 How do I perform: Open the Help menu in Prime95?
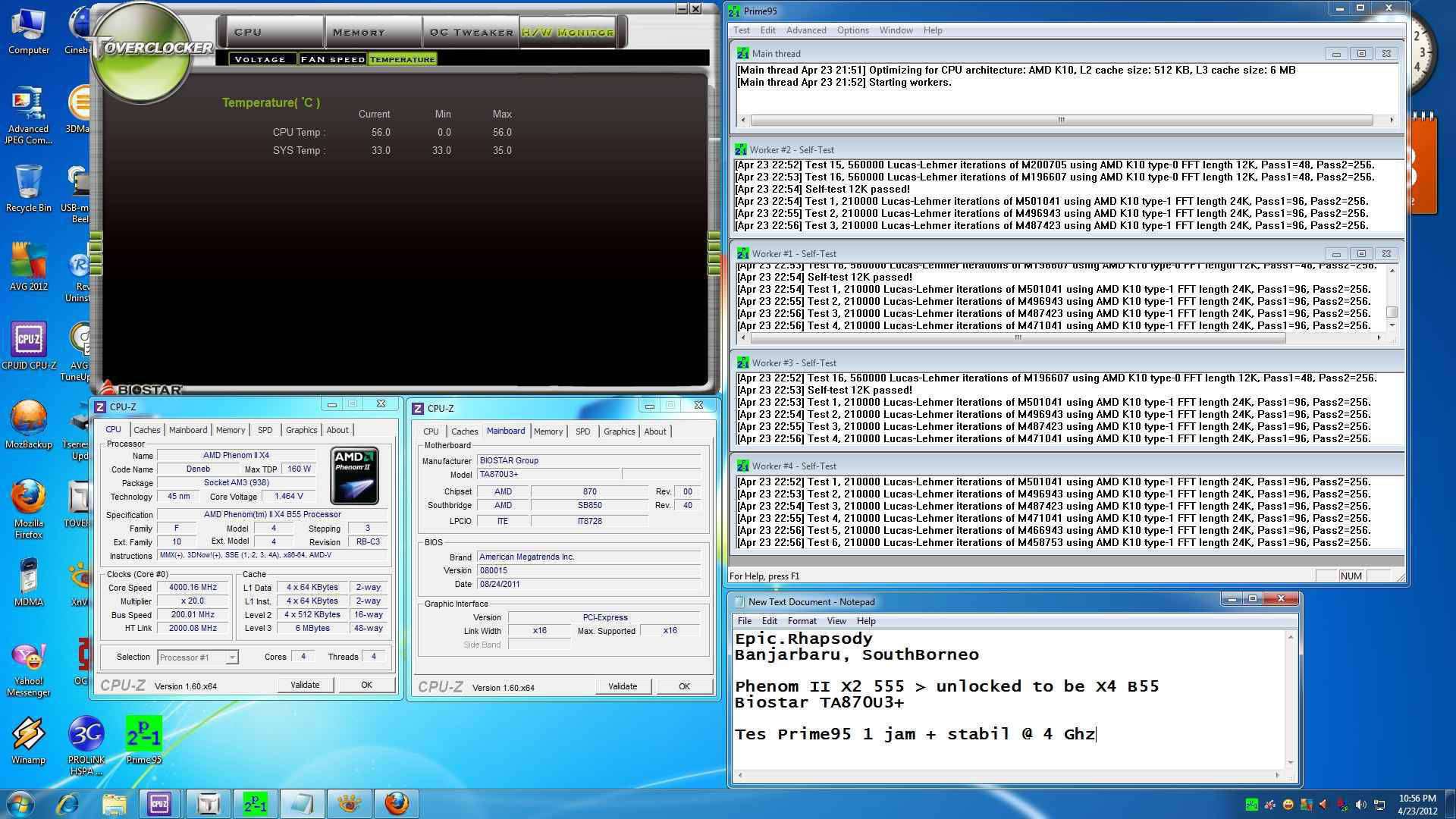(x=933, y=30)
